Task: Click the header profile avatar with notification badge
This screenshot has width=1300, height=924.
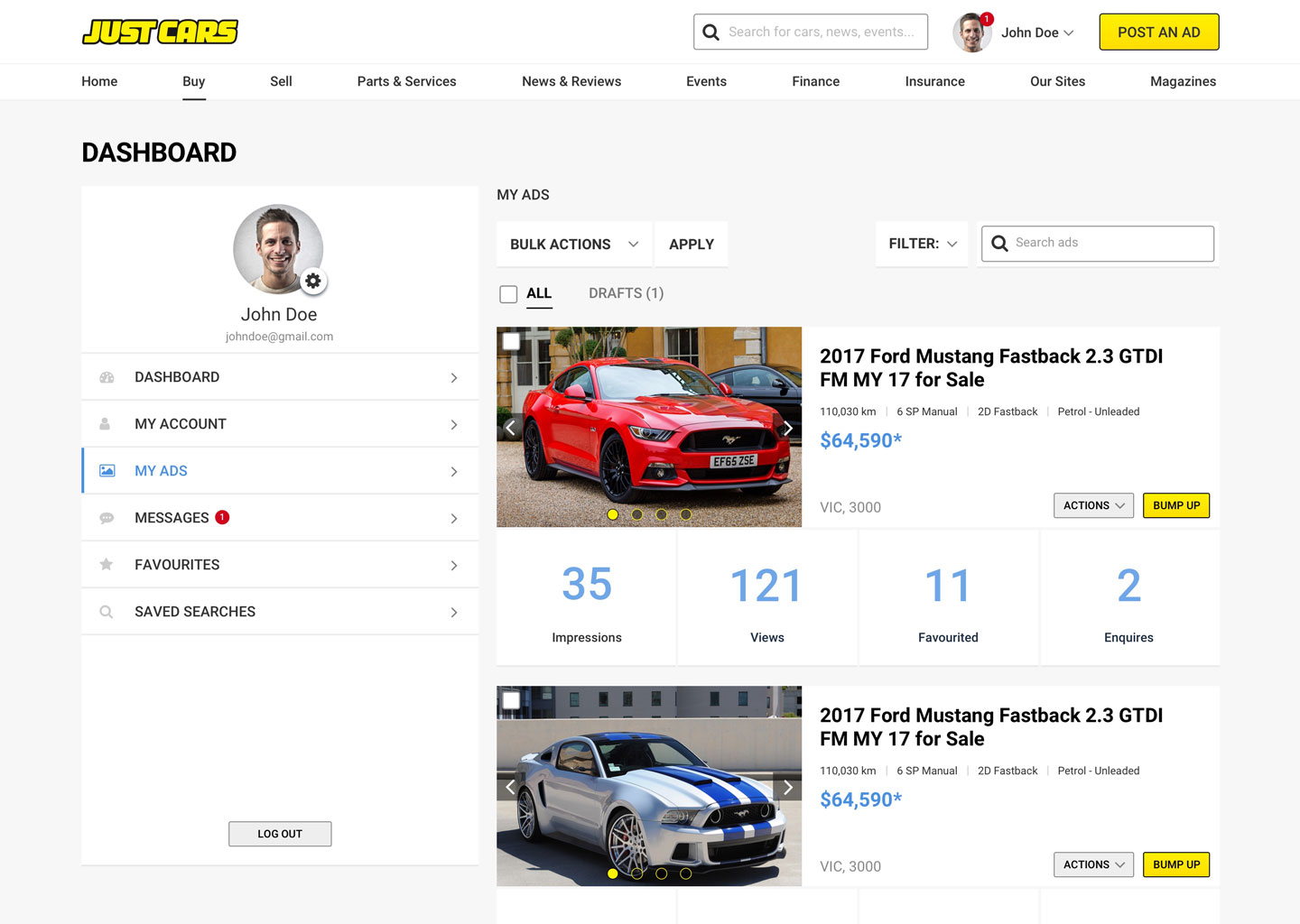Action: (x=972, y=32)
